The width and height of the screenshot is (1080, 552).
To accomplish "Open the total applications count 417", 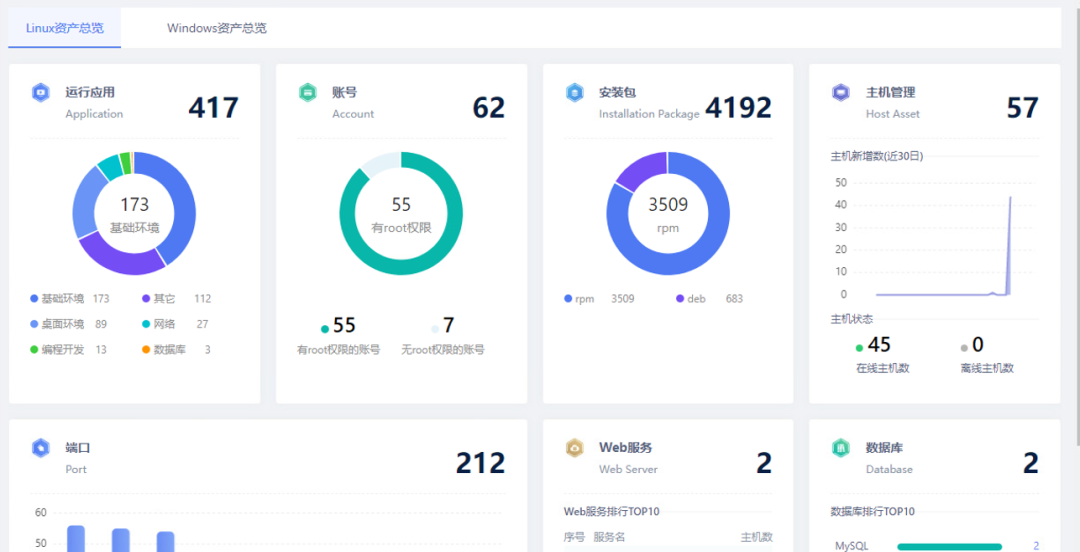I will click(x=213, y=107).
